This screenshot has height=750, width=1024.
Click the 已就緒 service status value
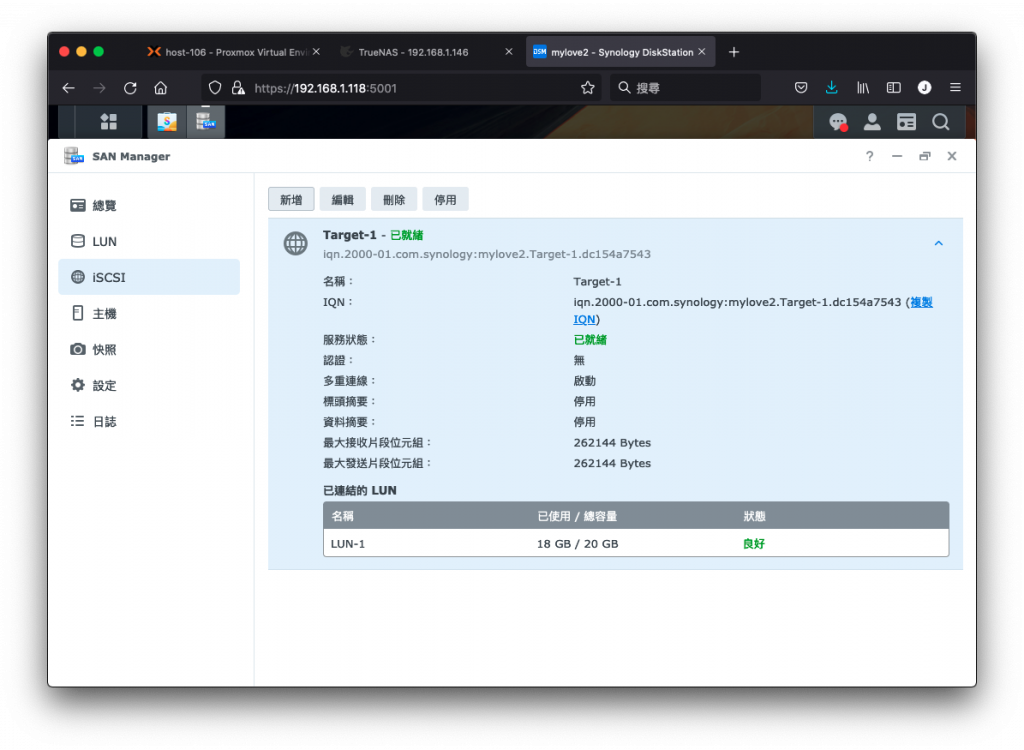point(590,340)
